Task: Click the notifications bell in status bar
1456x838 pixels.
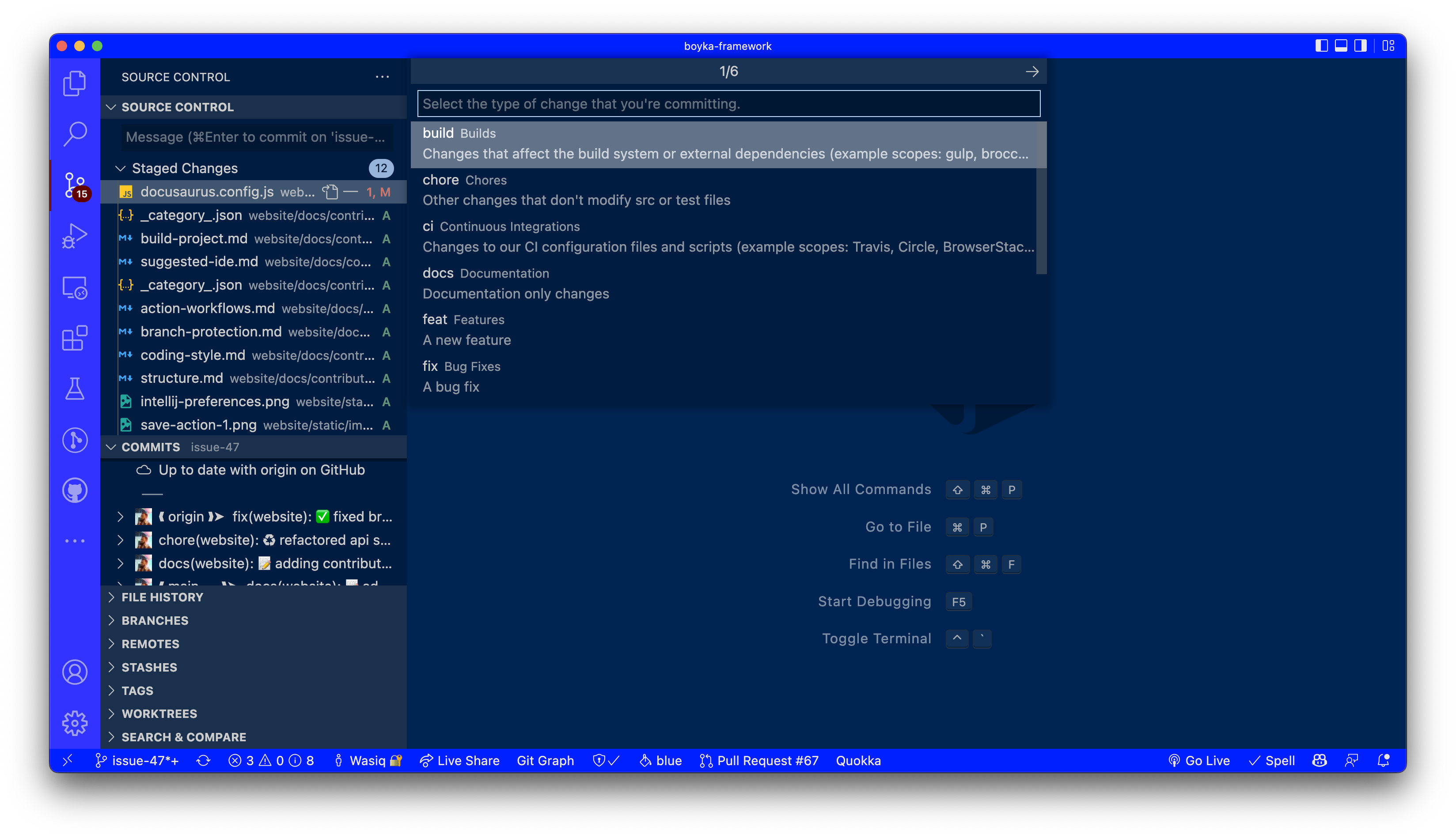Action: (x=1383, y=760)
